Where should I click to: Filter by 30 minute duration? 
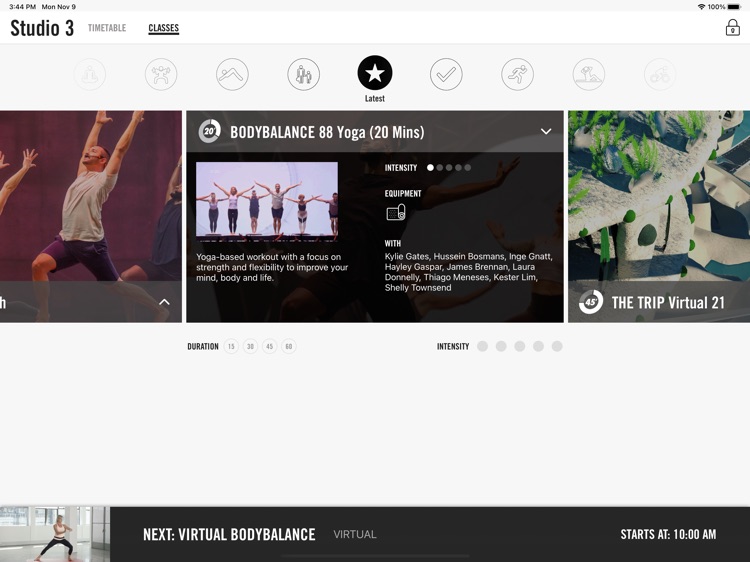[x=250, y=346]
